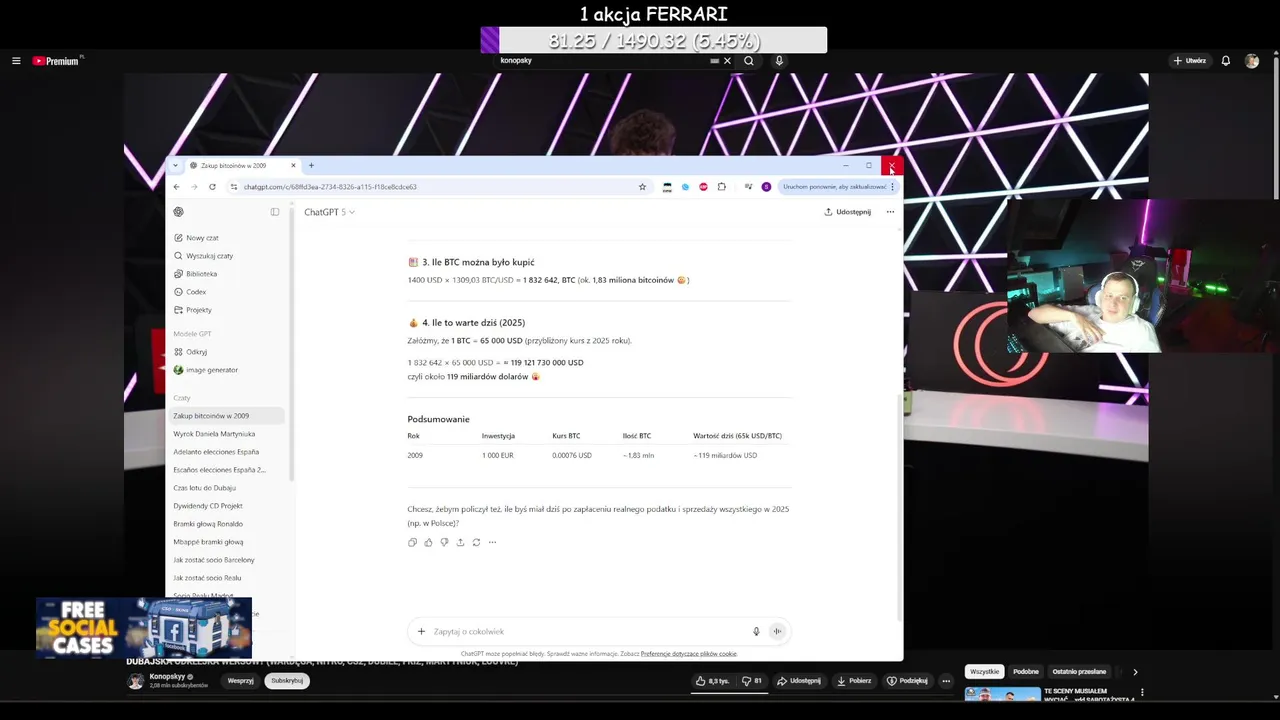Open the 'Adelanto elecciones España' chat
The height and width of the screenshot is (720, 1280).
point(227,452)
